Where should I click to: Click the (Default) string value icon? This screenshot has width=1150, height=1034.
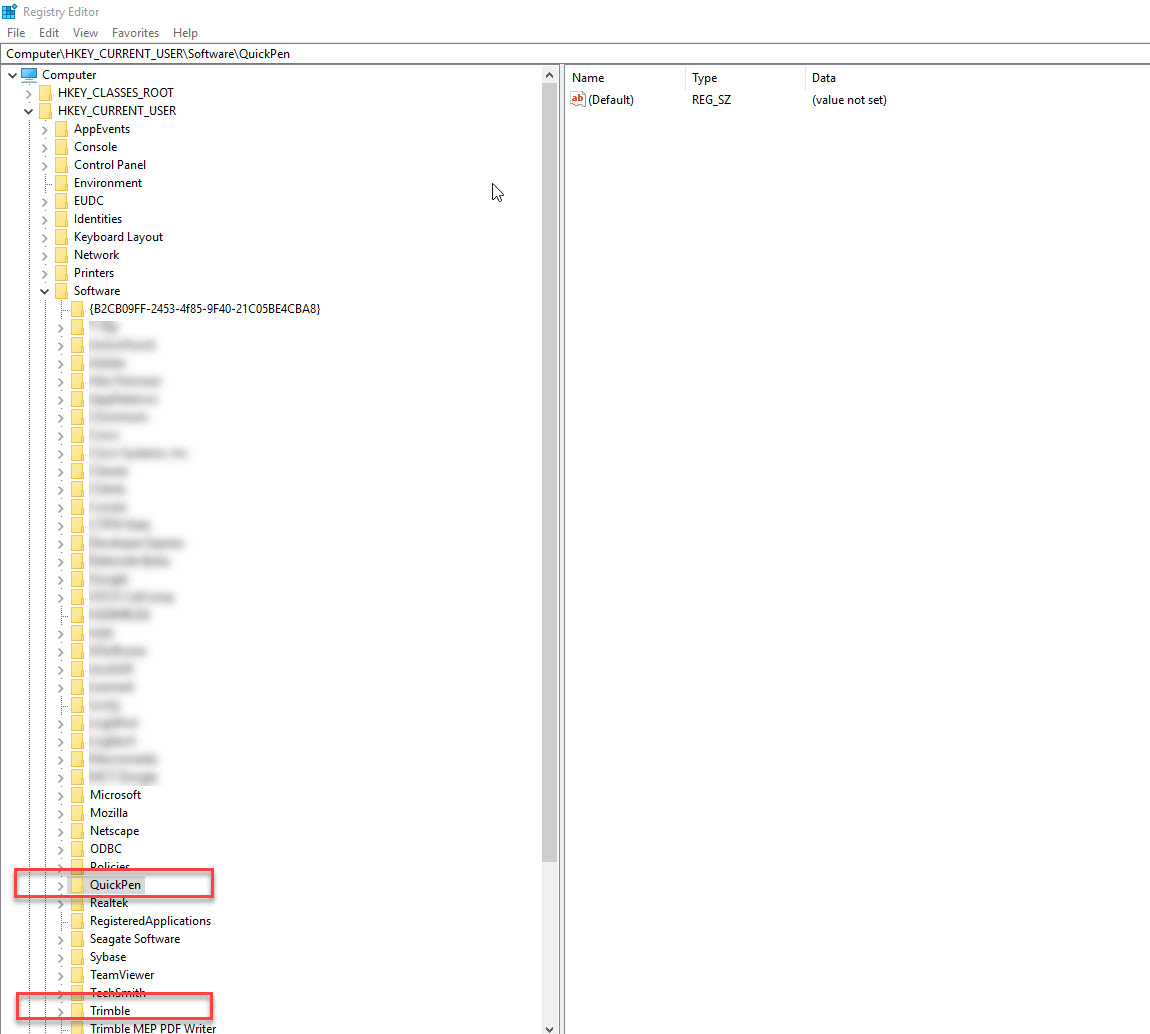coord(577,99)
